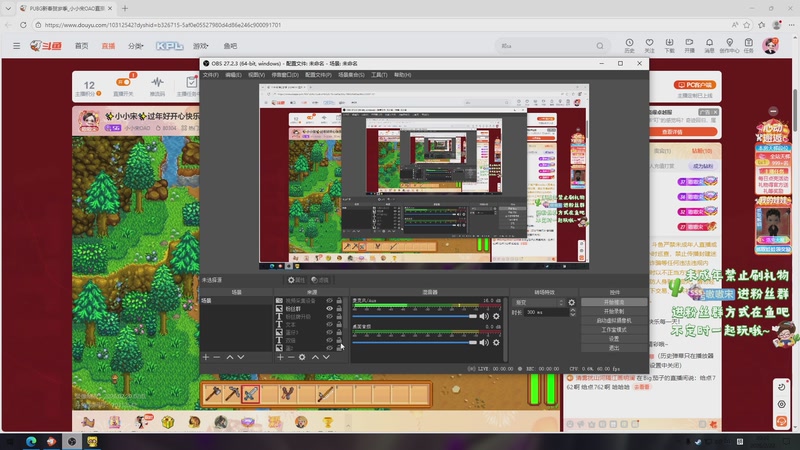The image size is (800, 450).
Task: Increase transition duration with stepper arrow
Action: click(x=572, y=310)
